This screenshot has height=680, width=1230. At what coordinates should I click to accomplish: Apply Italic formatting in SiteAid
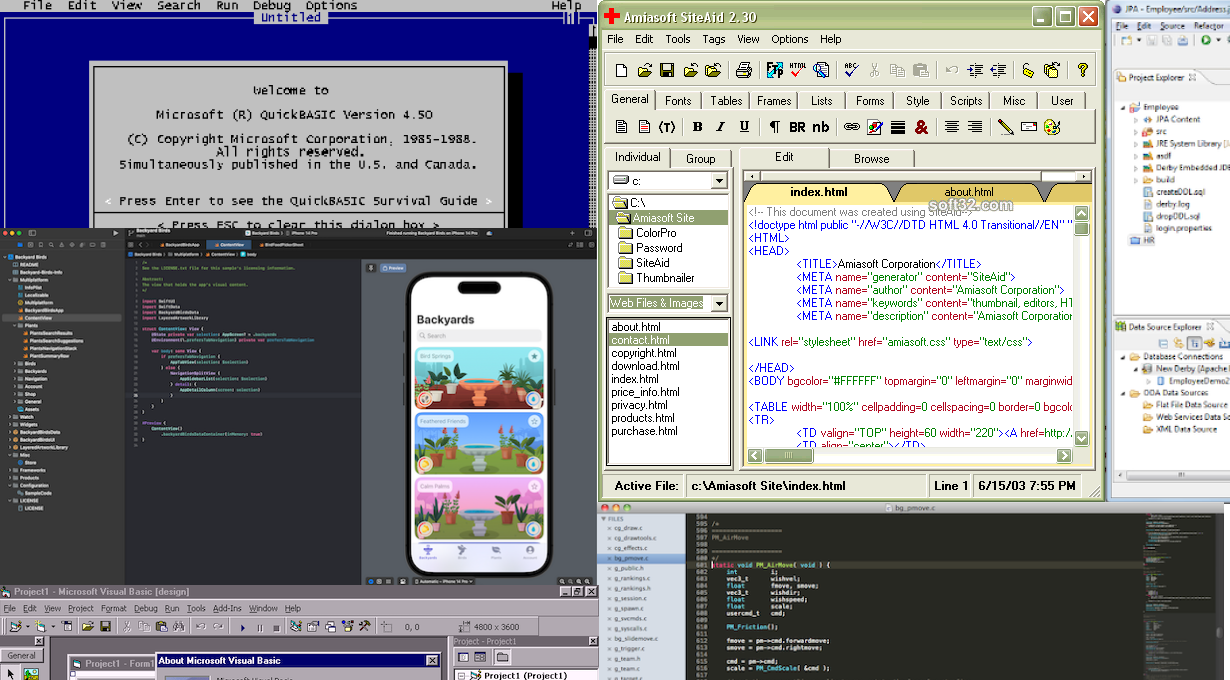pos(720,127)
